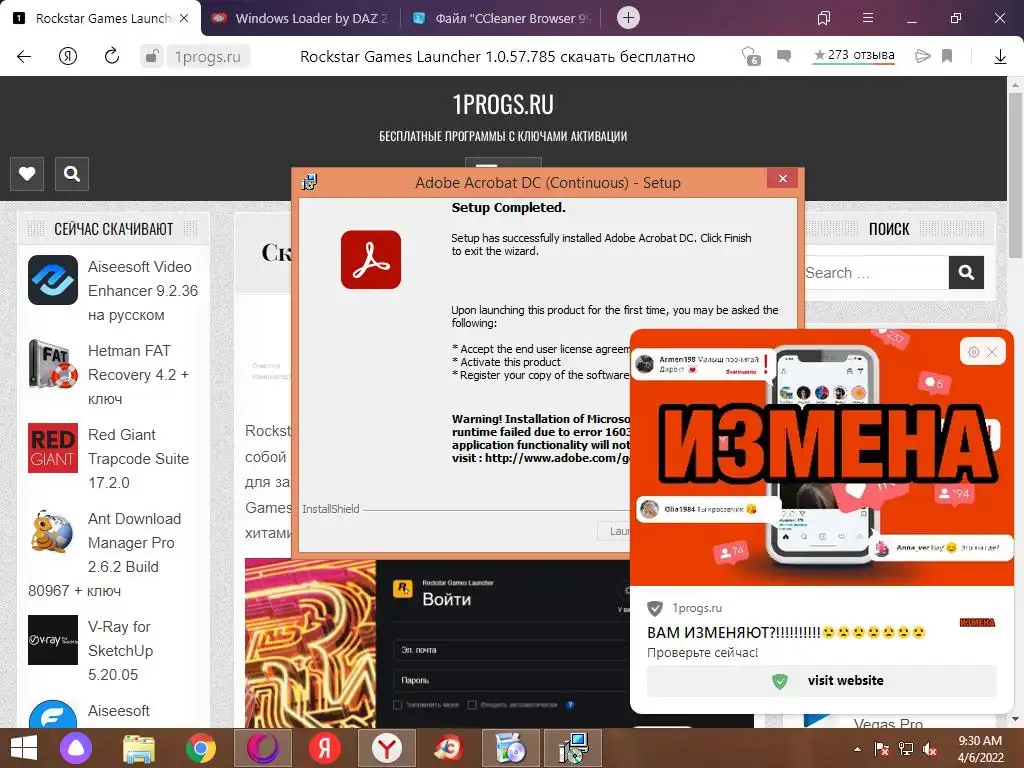This screenshot has width=1024, height=768.
Task: Open the notification popup settings gear
Action: (974, 352)
